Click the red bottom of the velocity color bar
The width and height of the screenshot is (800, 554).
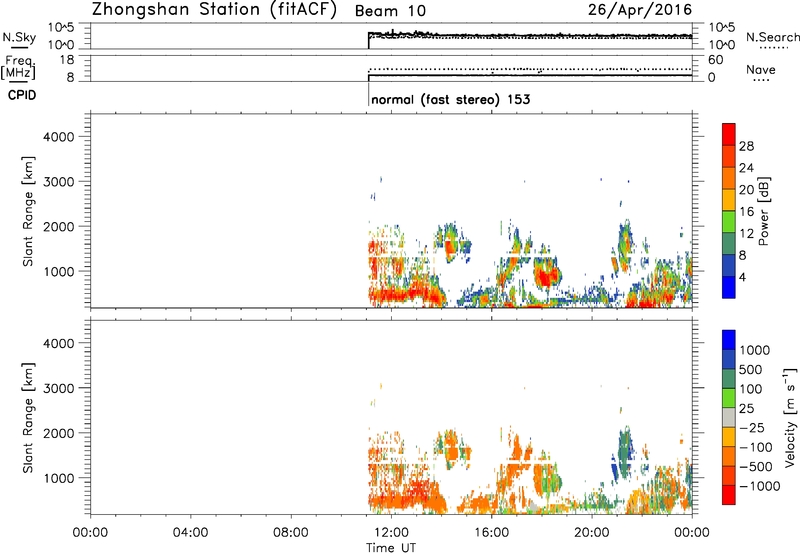pos(729,495)
